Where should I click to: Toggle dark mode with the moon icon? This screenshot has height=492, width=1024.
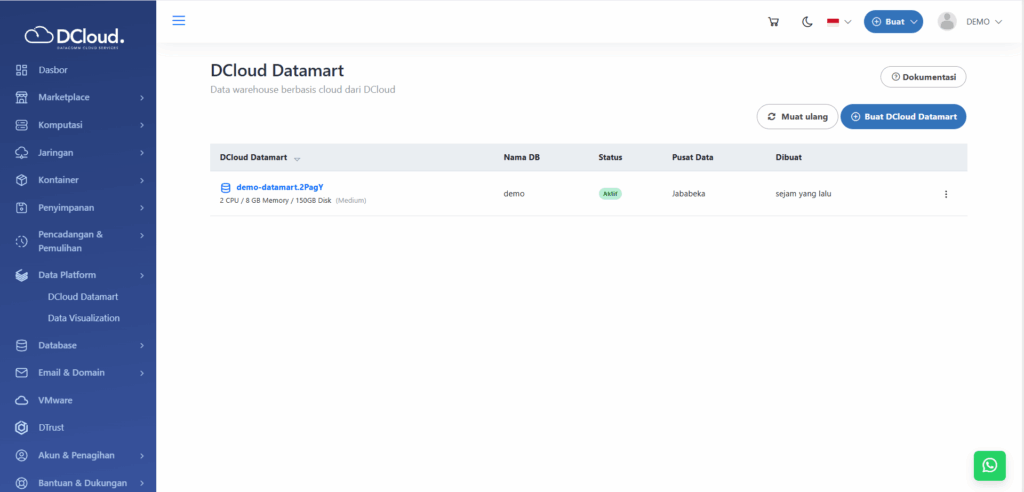click(807, 22)
